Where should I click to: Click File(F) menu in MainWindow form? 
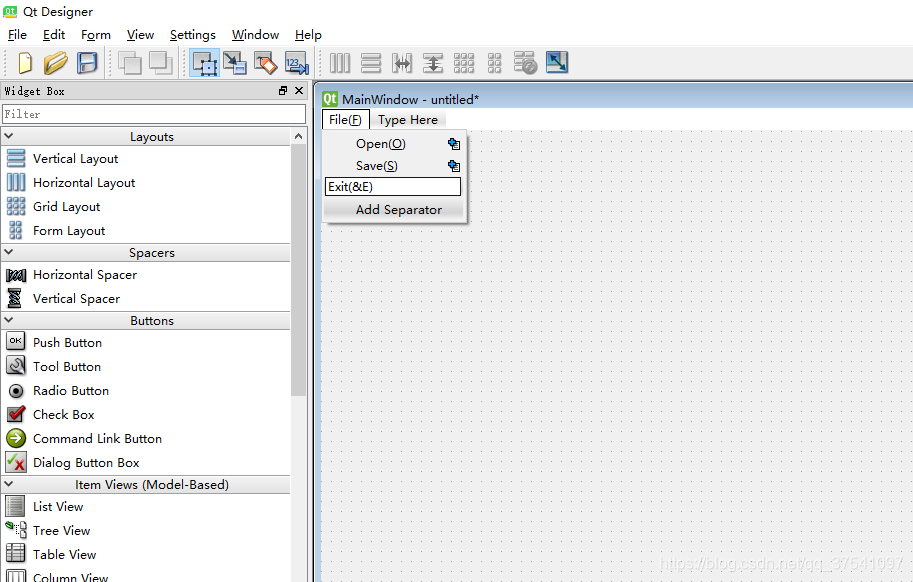point(345,120)
